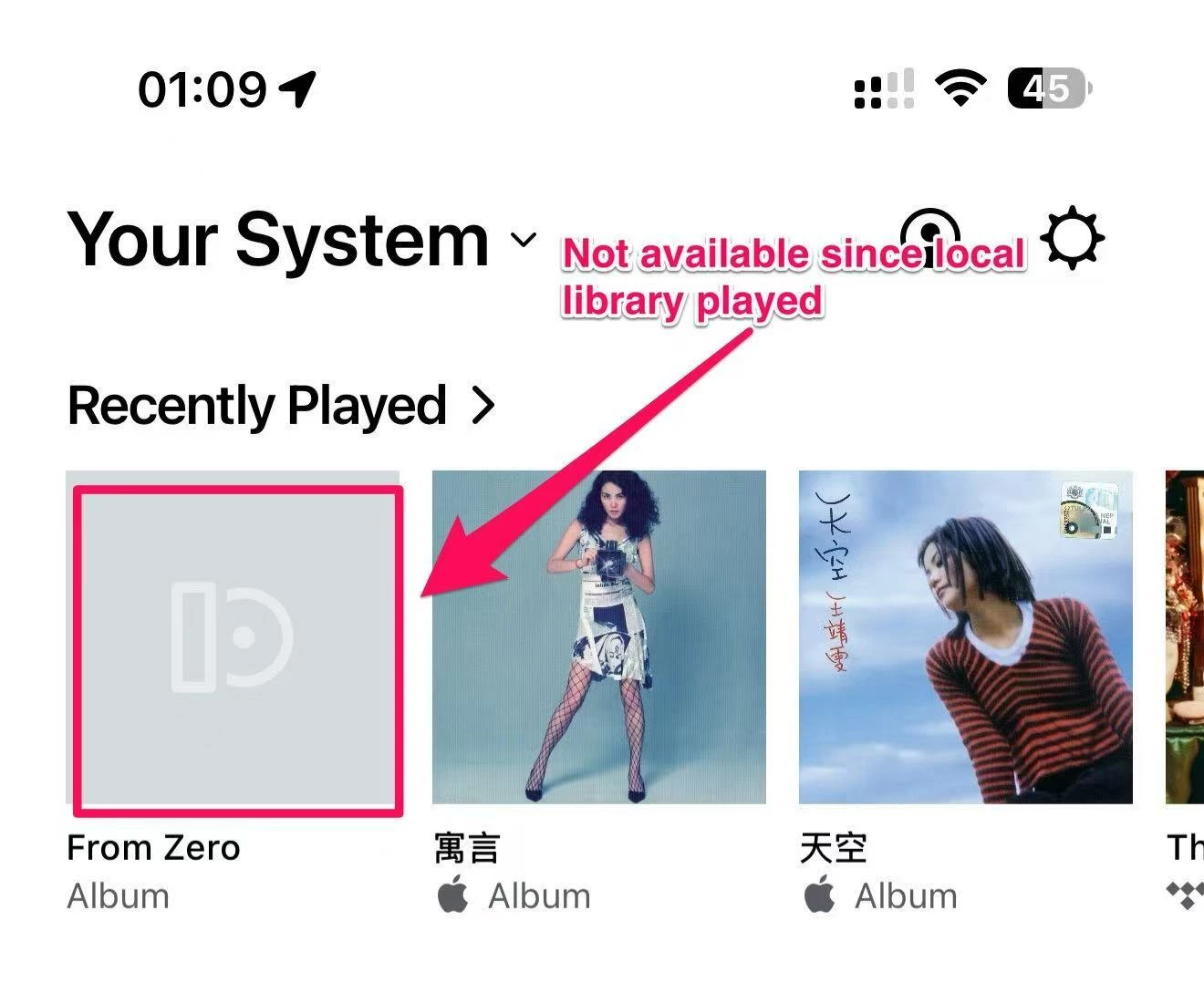1204x983 pixels.
Task: Tap the location arrow in the status bar
Action: (297, 88)
